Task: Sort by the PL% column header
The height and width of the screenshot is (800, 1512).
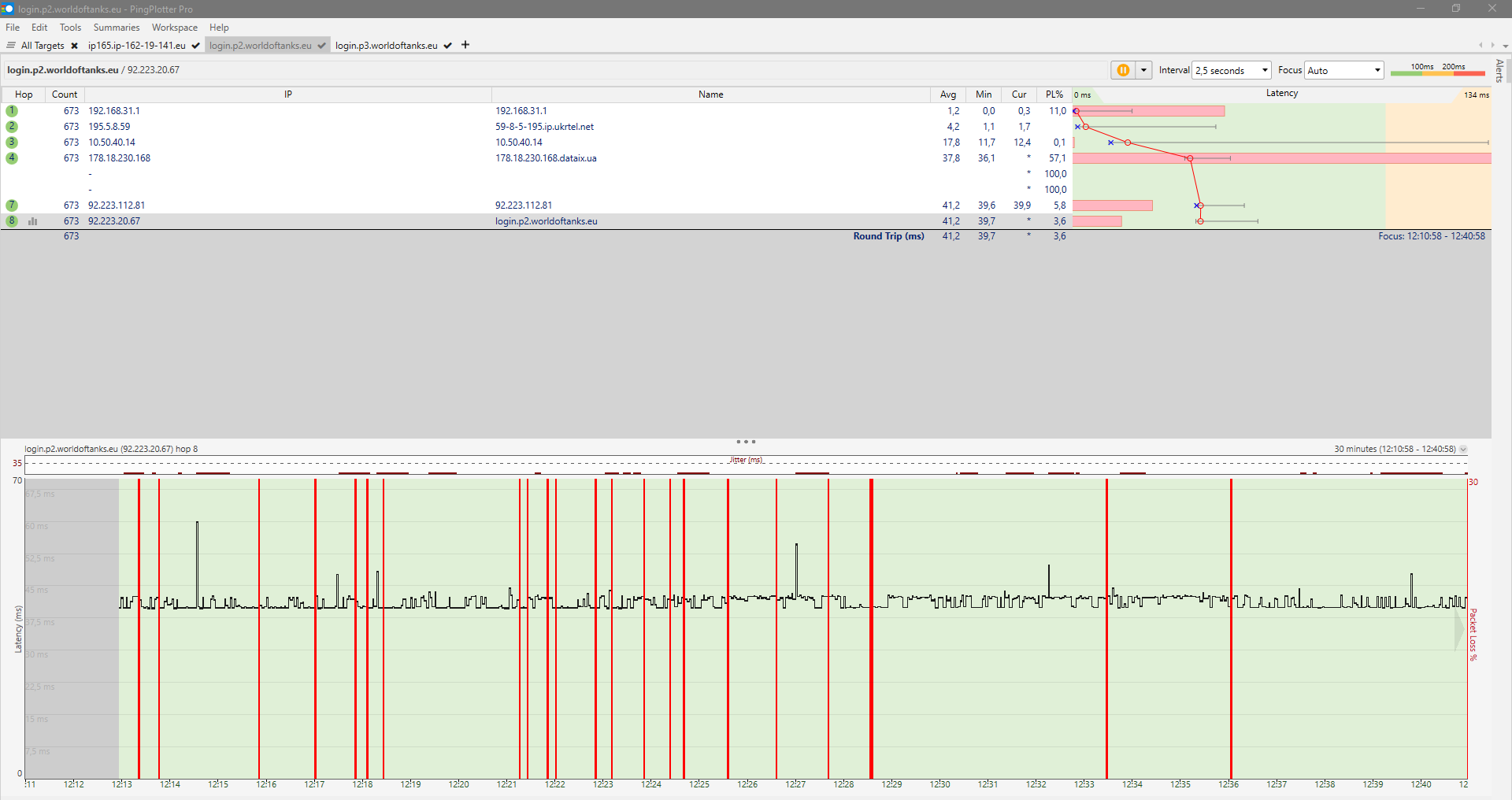Action: tap(1054, 94)
